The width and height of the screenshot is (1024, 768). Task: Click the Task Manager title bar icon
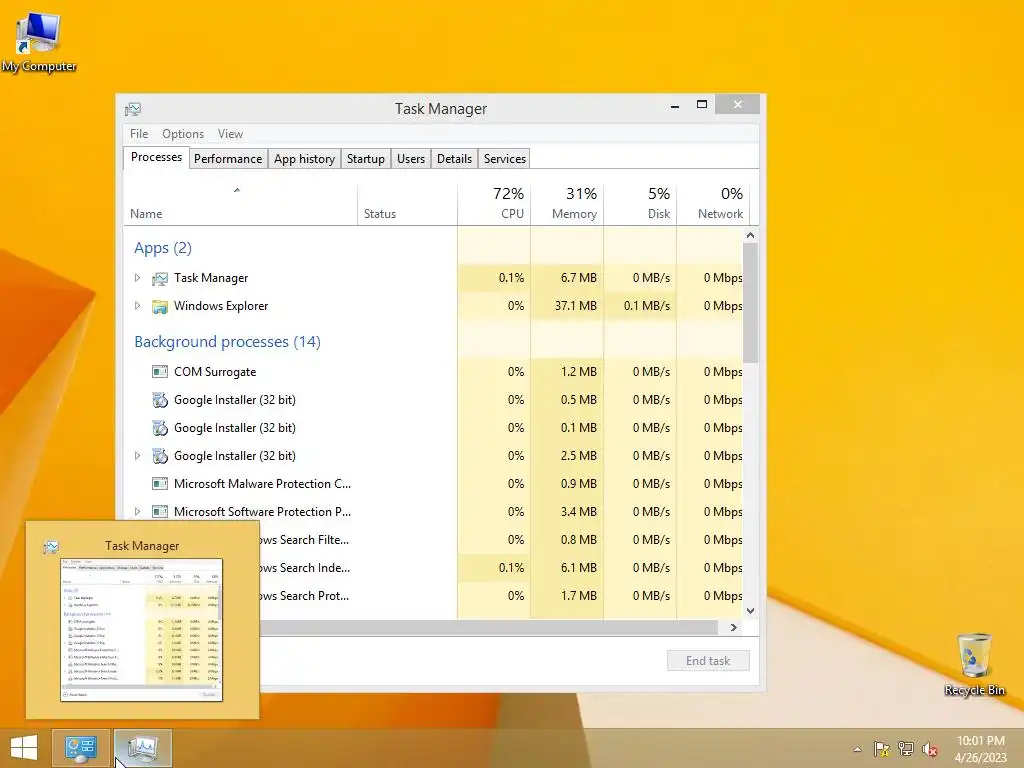[133, 109]
